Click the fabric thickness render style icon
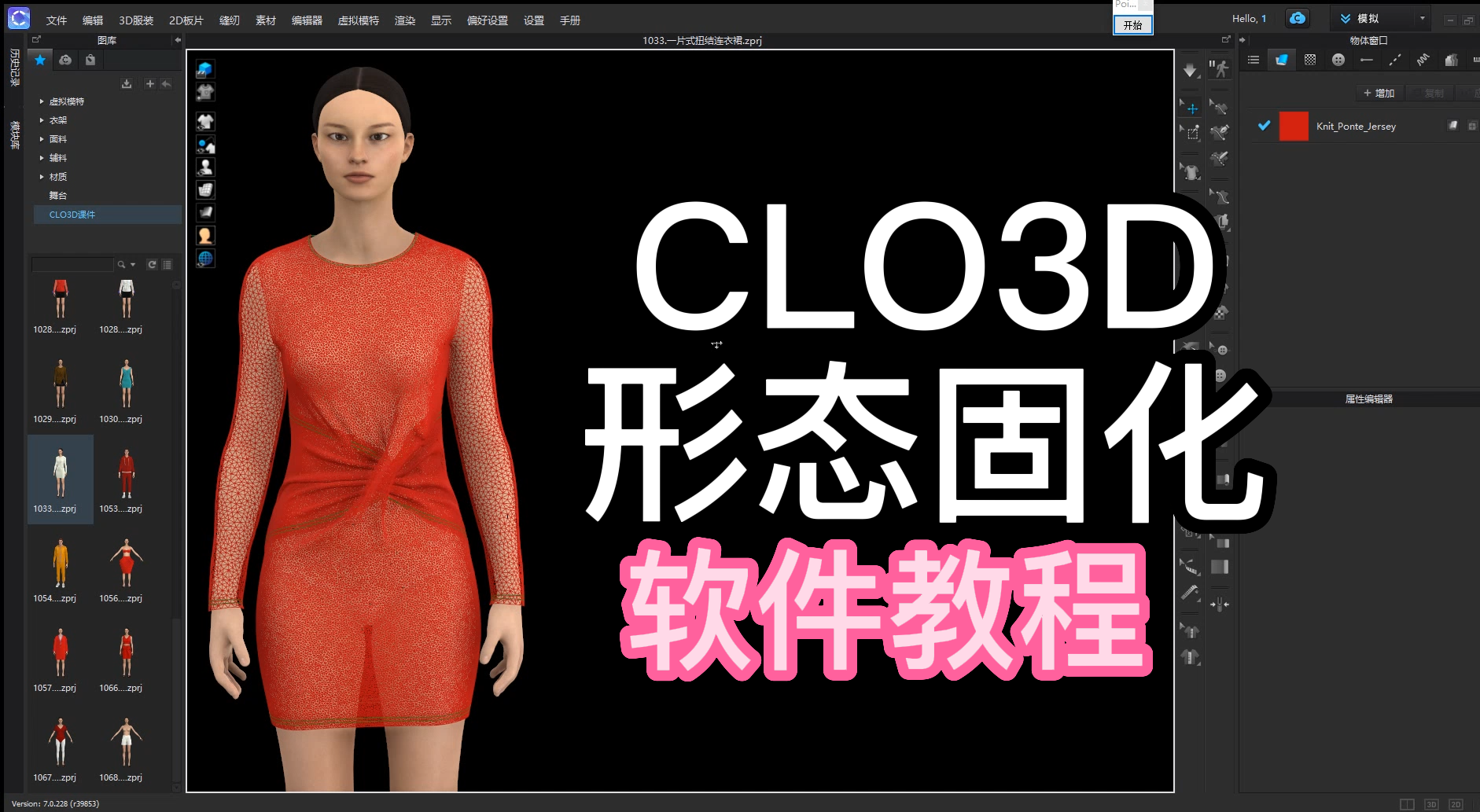The height and width of the screenshot is (812, 1480). (205, 212)
